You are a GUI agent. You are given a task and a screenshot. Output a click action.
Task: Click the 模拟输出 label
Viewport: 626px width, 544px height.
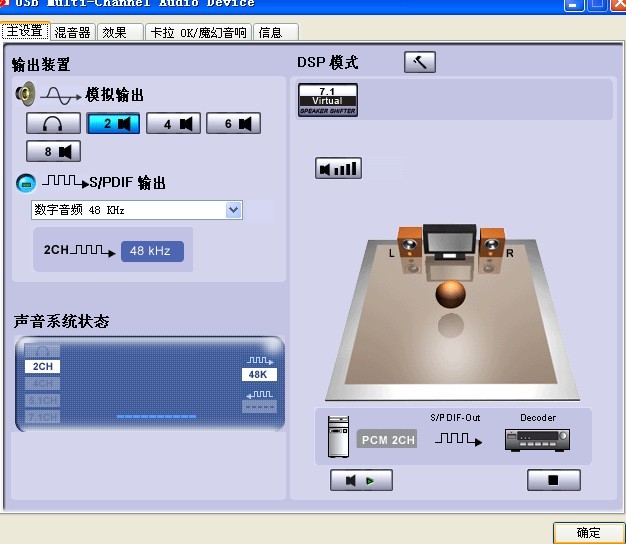click(x=114, y=95)
